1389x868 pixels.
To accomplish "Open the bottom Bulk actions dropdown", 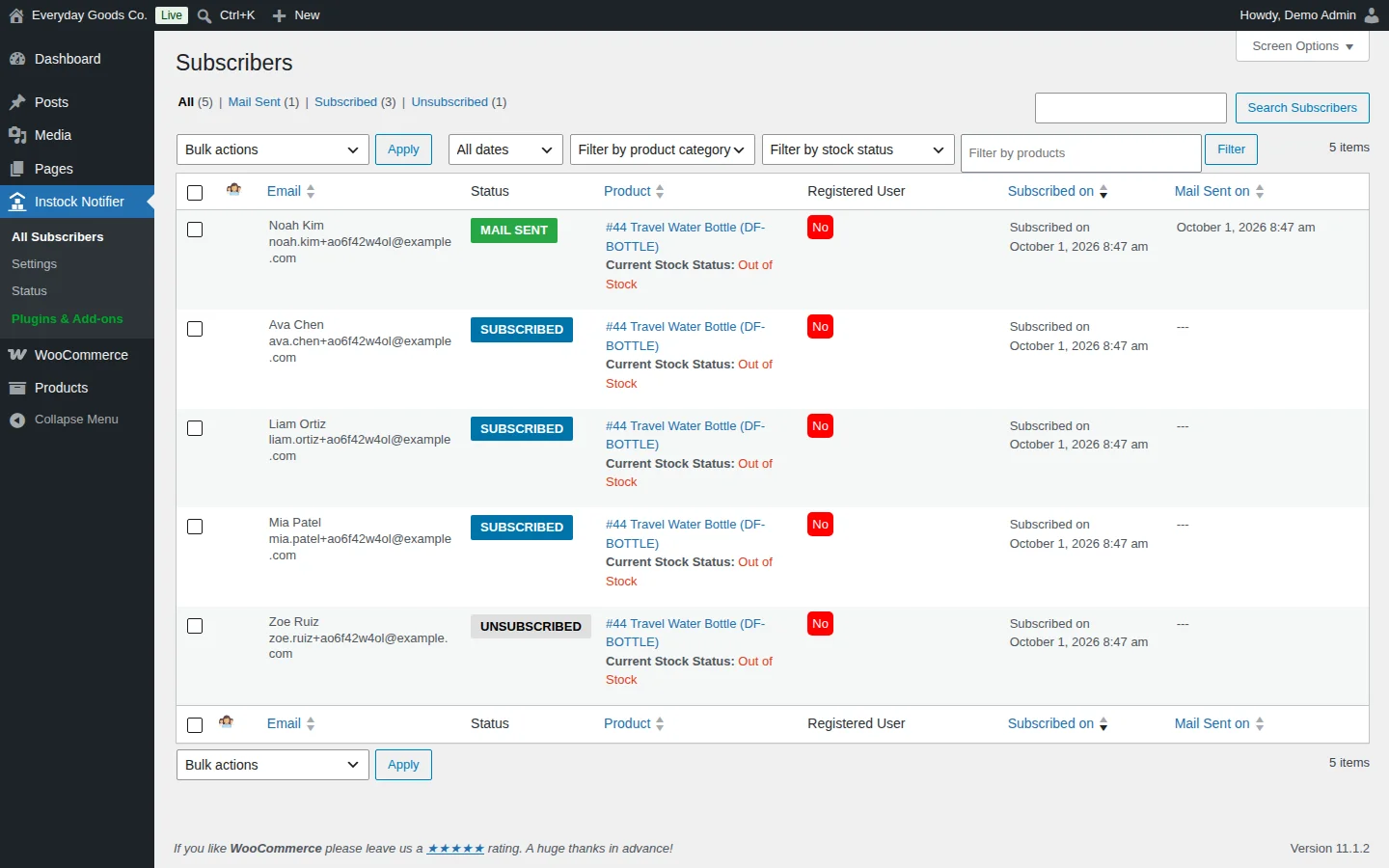I will coord(272,765).
